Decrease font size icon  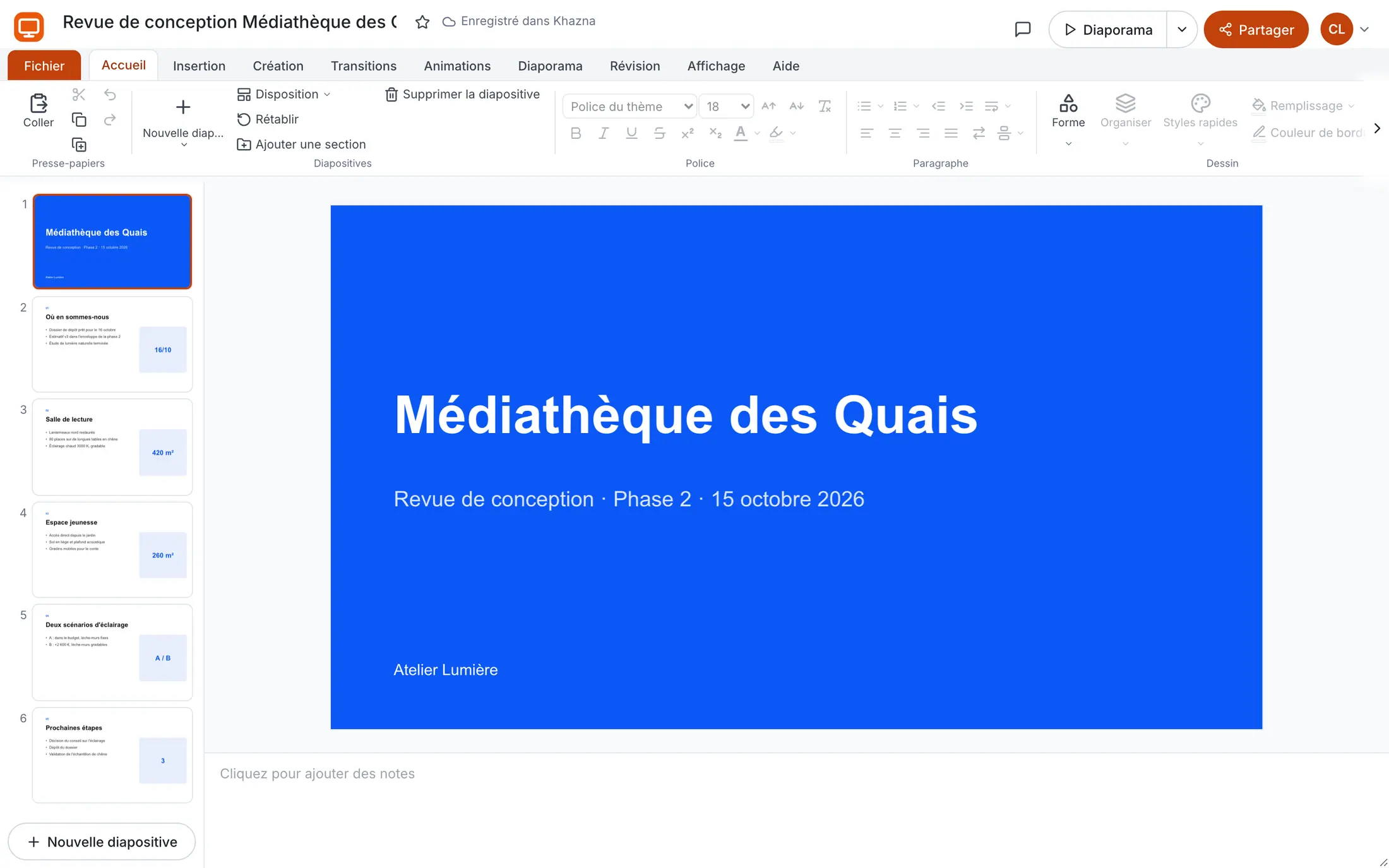pos(797,106)
